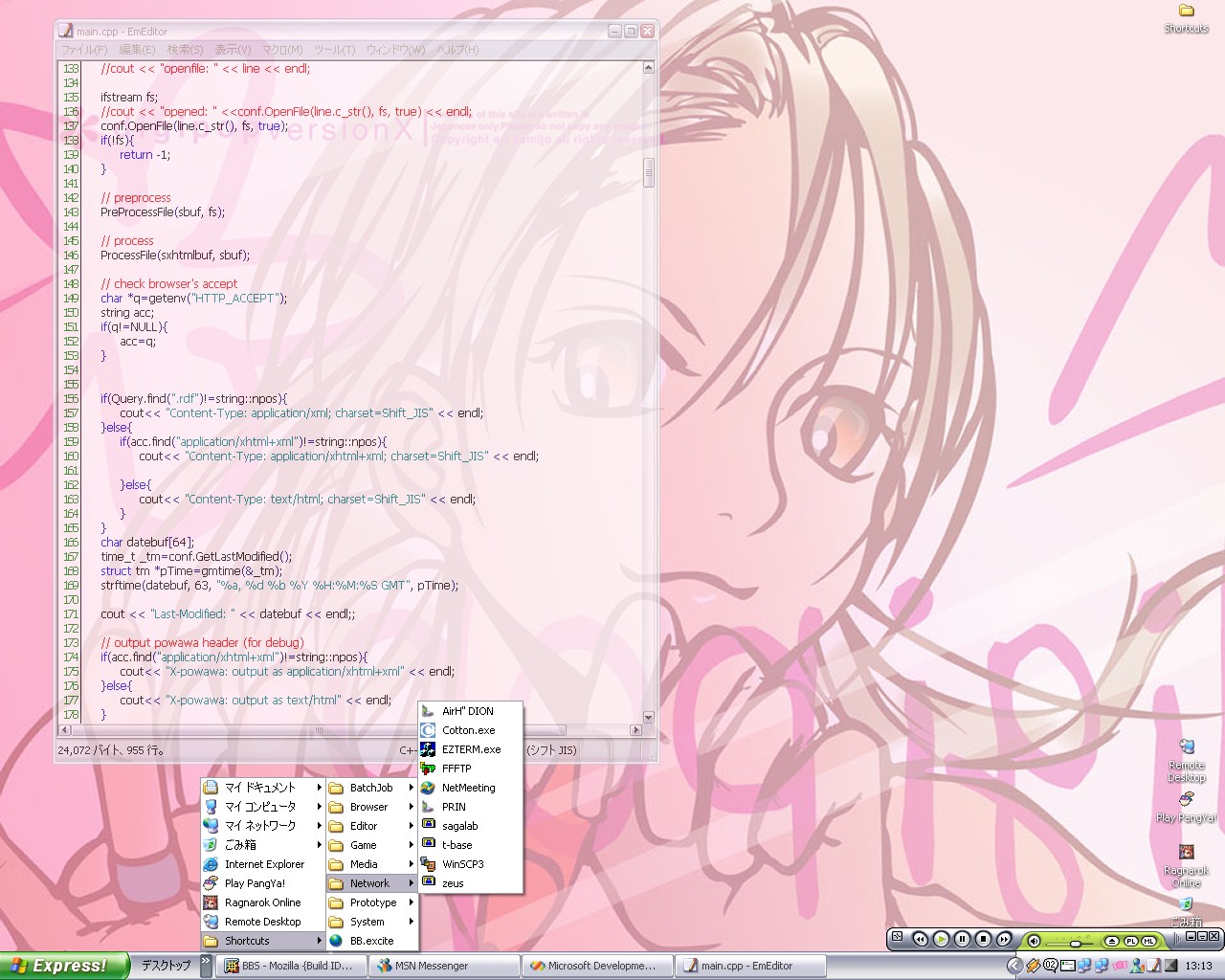The width and height of the screenshot is (1225, 980).
Task: Open WinSCP3 from the Network menu
Action: [x=462, y=864]
